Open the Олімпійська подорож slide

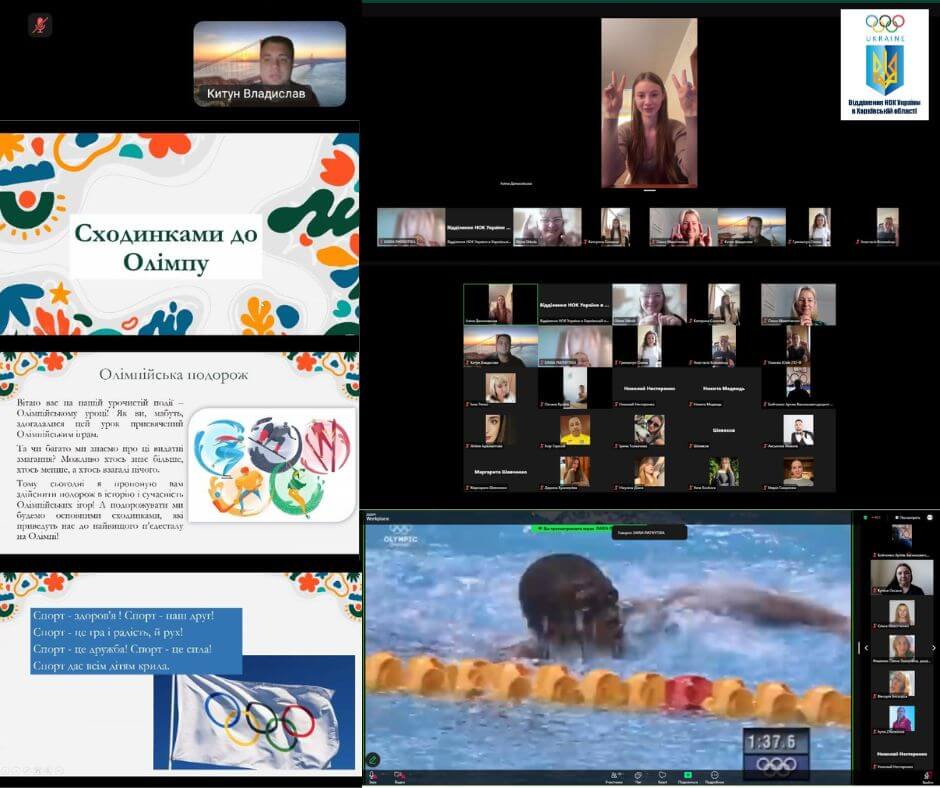pos(179,453)
